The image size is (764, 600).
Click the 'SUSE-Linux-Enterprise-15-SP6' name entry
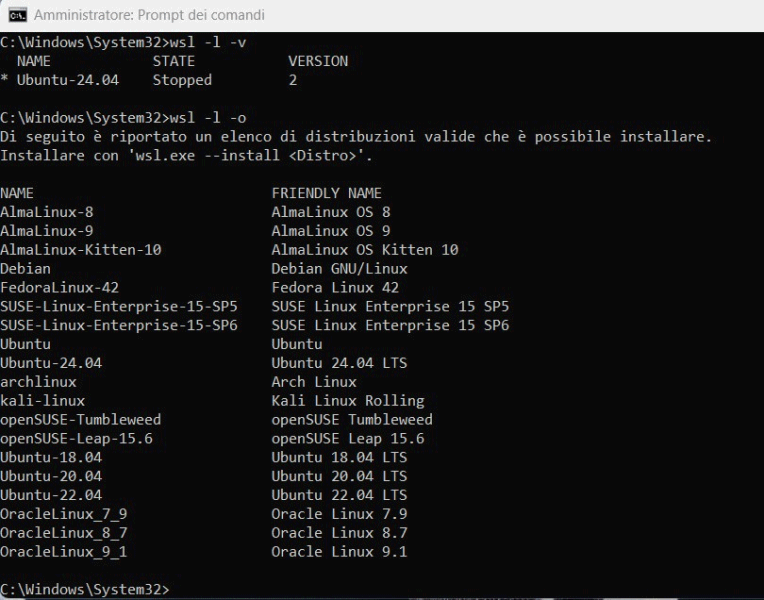(119, 326)
